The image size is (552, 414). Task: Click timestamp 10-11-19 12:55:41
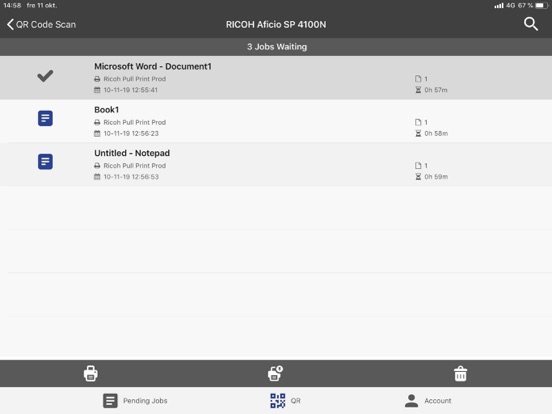pos(131,90)
